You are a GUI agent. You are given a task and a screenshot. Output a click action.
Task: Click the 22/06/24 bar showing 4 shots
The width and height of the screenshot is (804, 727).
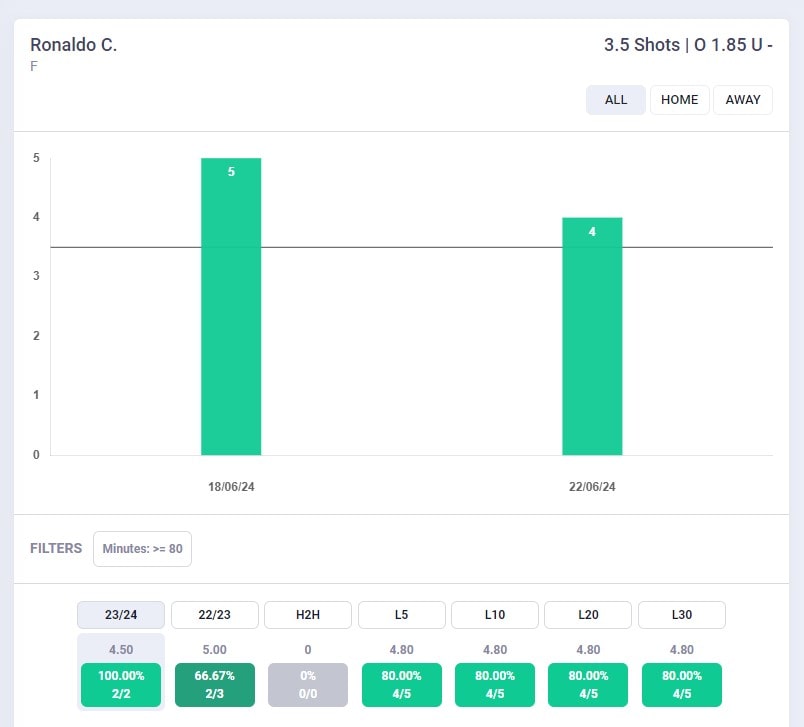click(x=592, y=336)
